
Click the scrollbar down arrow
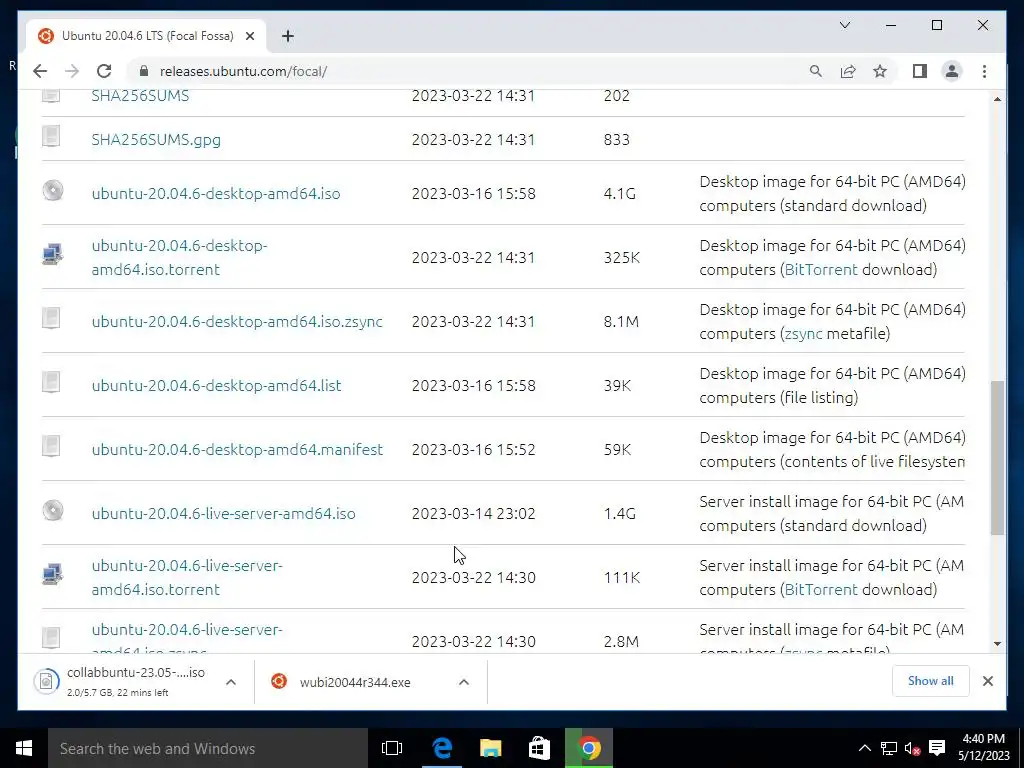point(997,643)
